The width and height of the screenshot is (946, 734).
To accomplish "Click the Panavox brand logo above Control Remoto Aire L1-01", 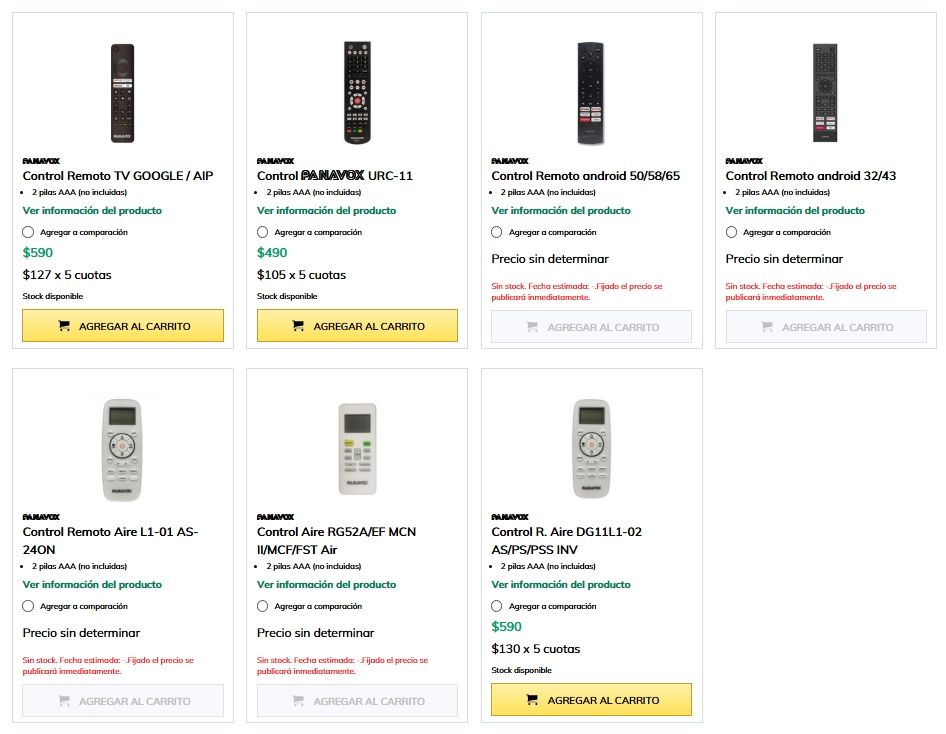I will [x=41, y=516].
